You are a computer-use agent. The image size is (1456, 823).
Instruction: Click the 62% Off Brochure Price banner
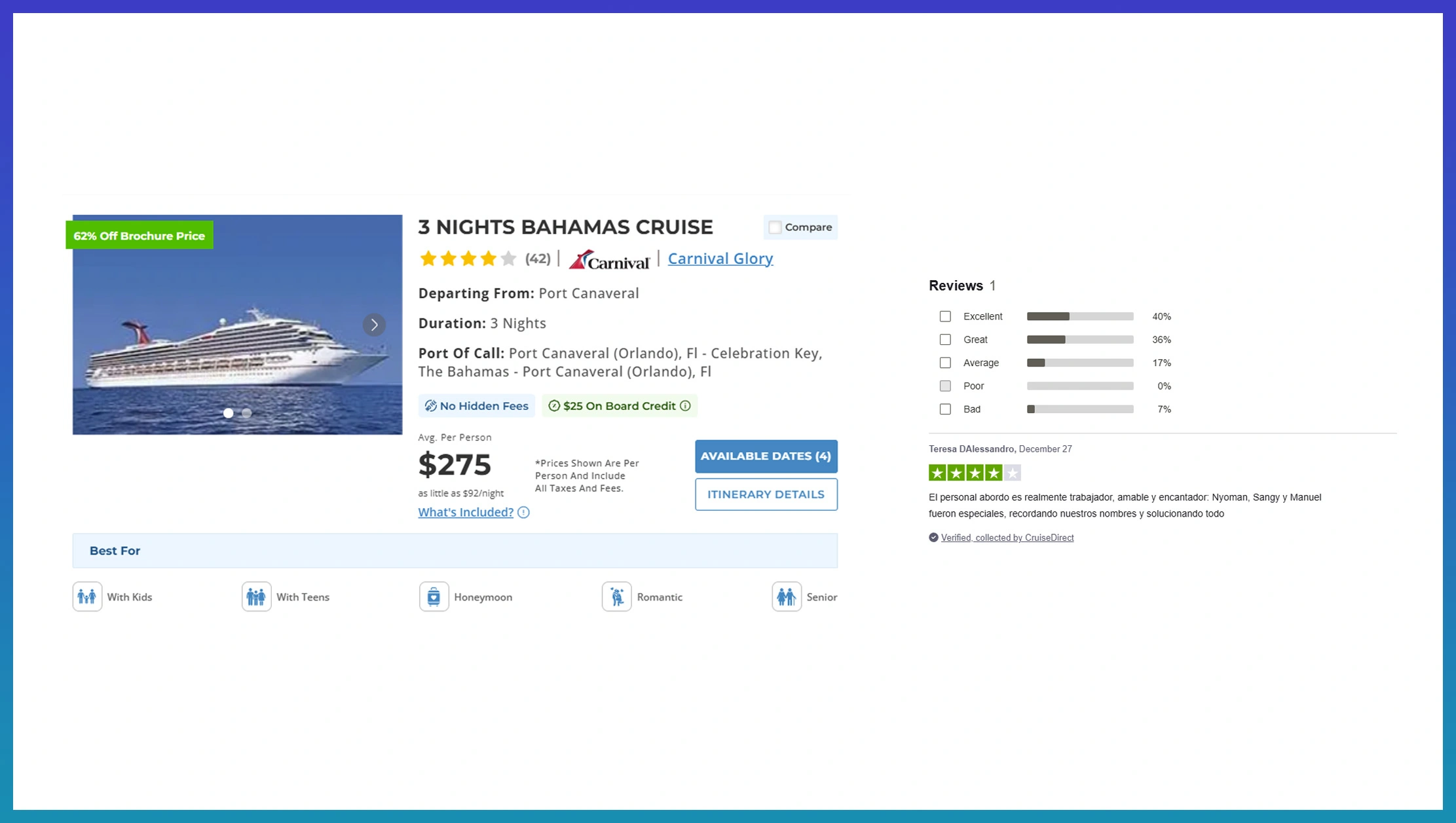[140, 236]
